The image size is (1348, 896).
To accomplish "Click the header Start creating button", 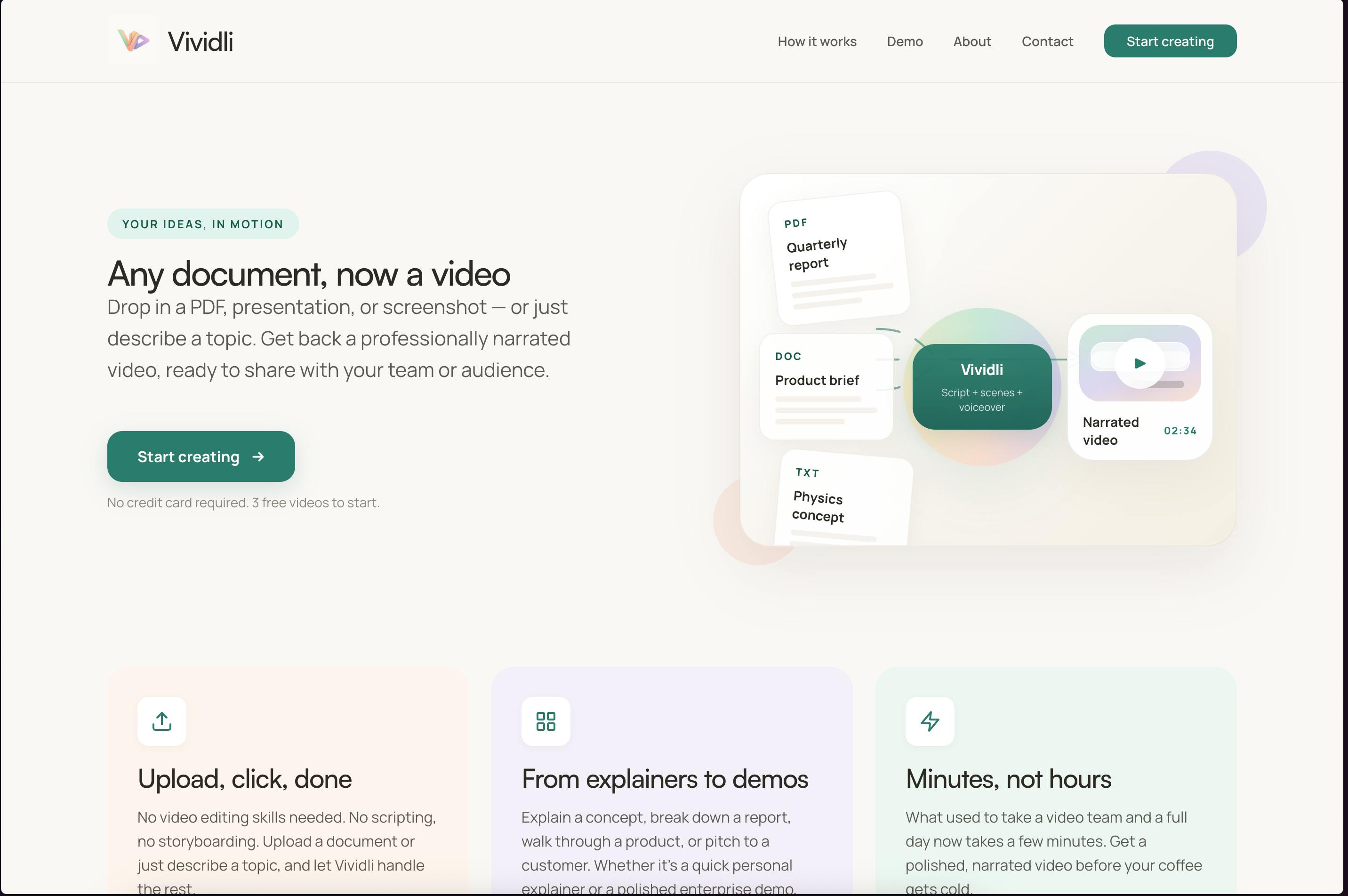I will [x=1170, y=41].
